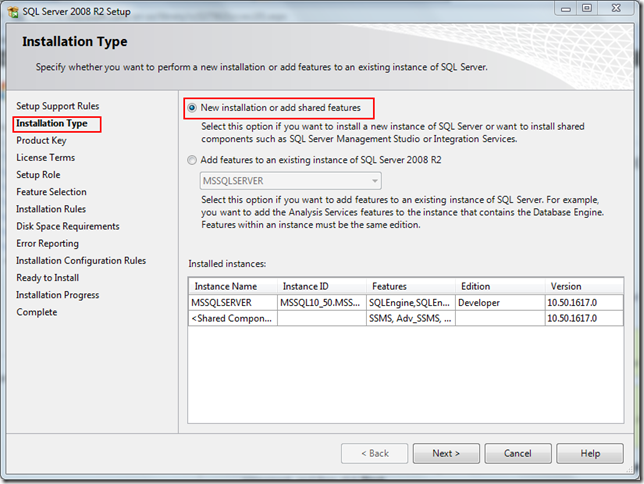Viewport: 644px width, 484px height.
Task: Go to Setup Support Rules step
Action: click(58, 106)
